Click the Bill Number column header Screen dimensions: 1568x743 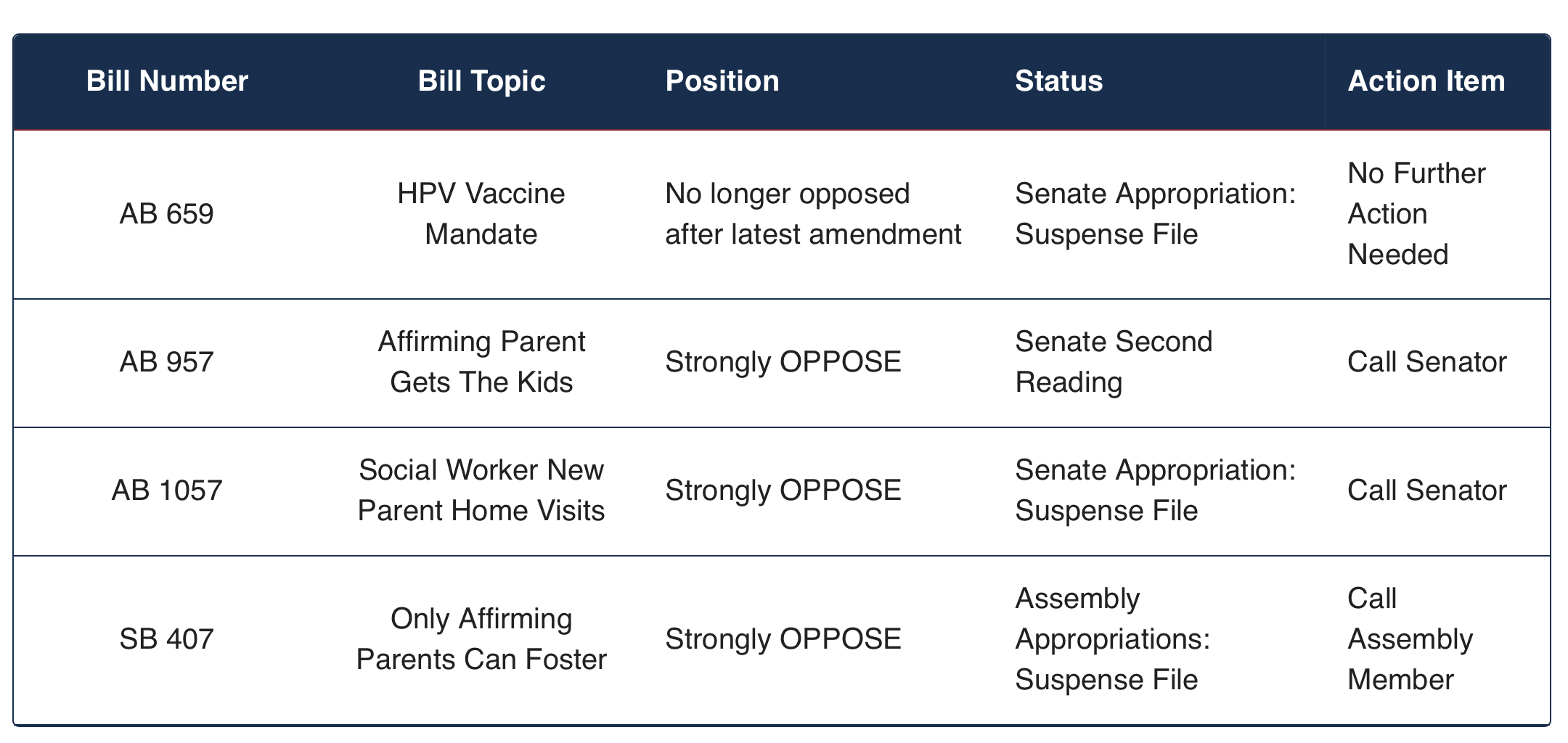pyautogui.click(x=167, y=81)
